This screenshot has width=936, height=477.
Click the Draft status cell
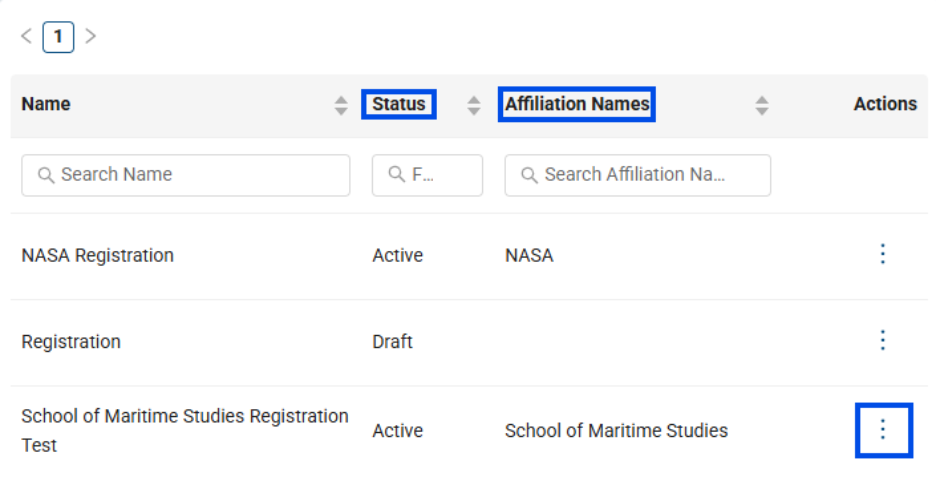point(392,341)
